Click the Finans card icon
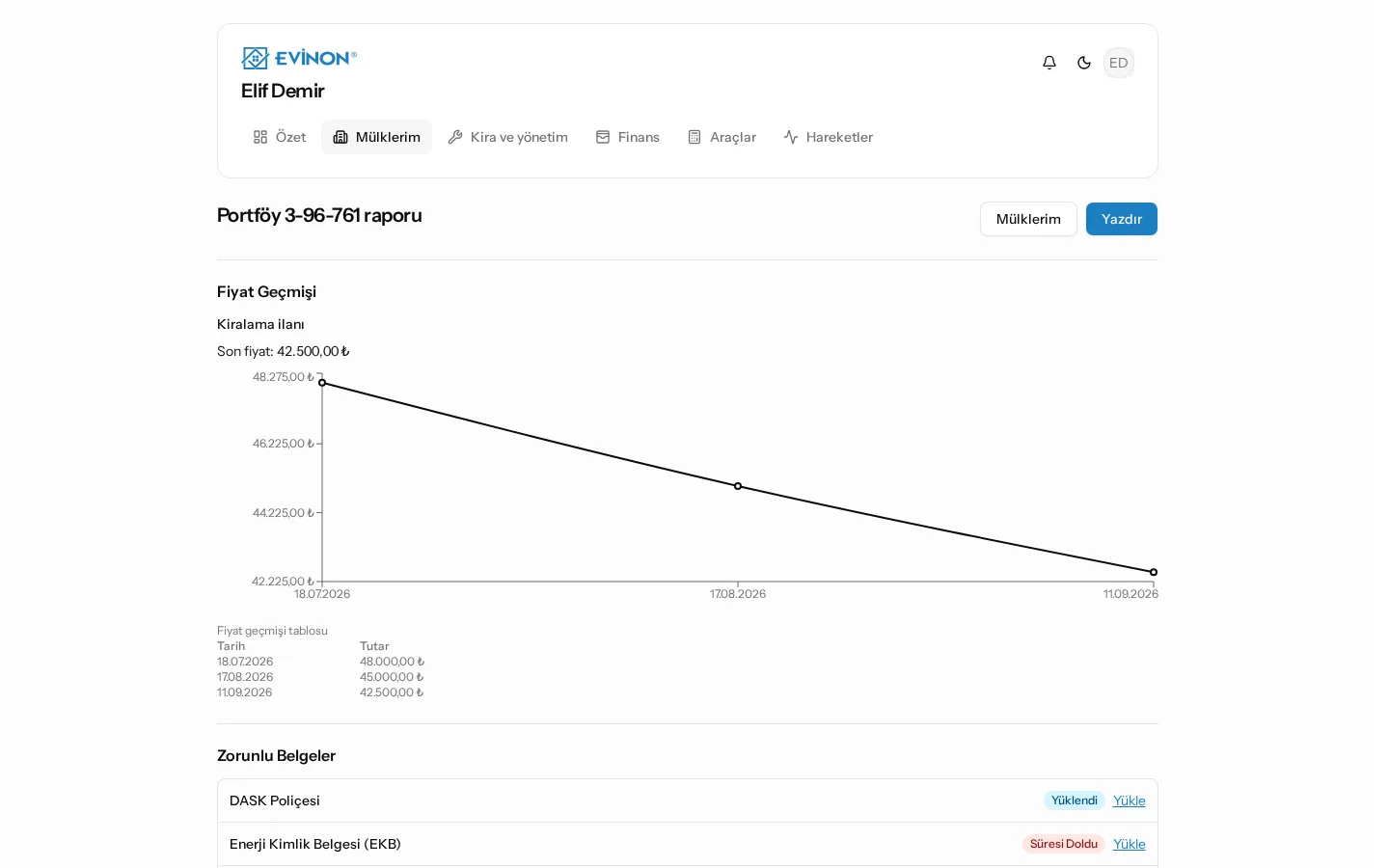Viewport: 1389px width, 868px height. pyautogui.click(x=603, y=137)
